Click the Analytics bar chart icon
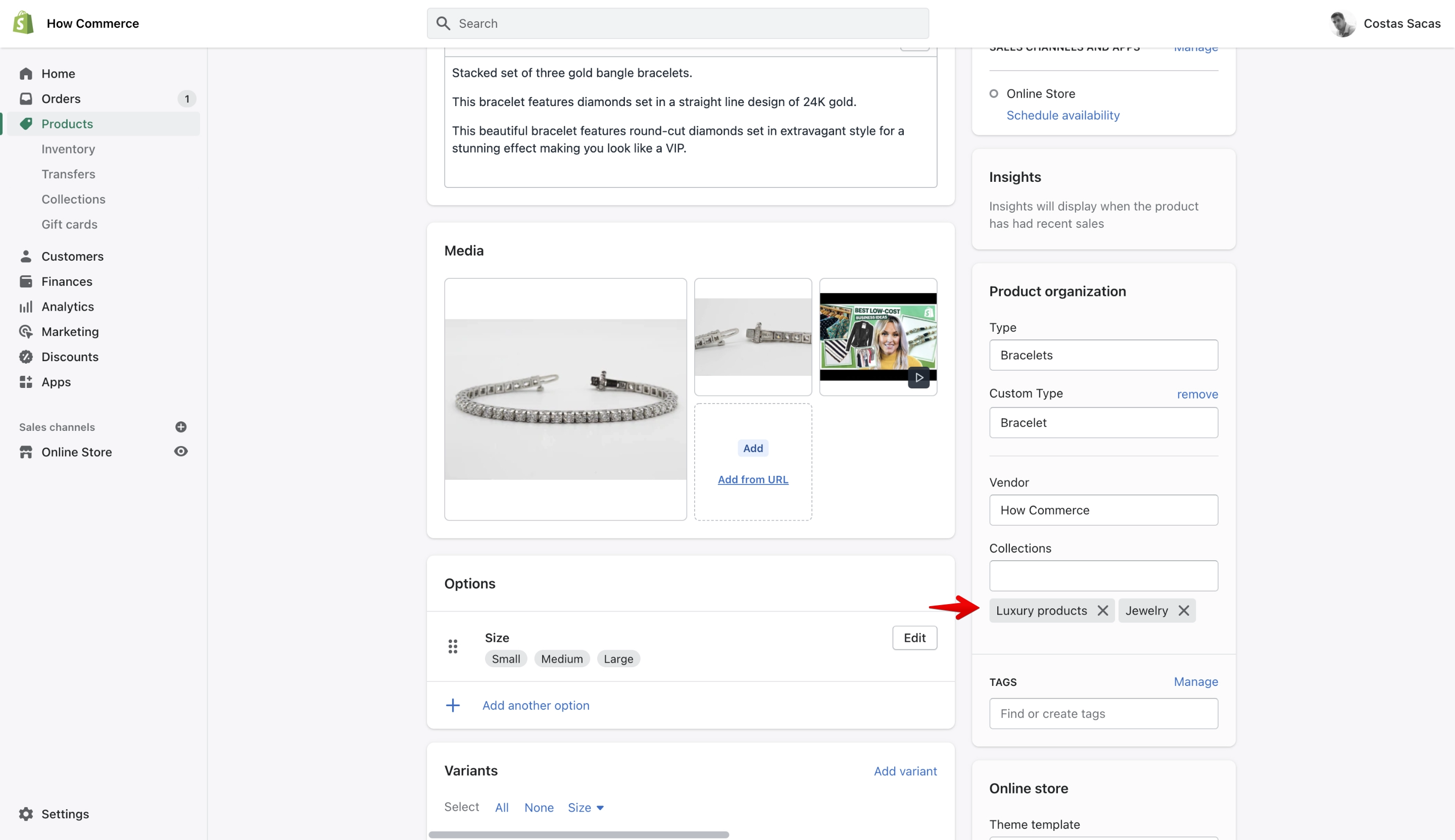 click(x=25, y=307)
